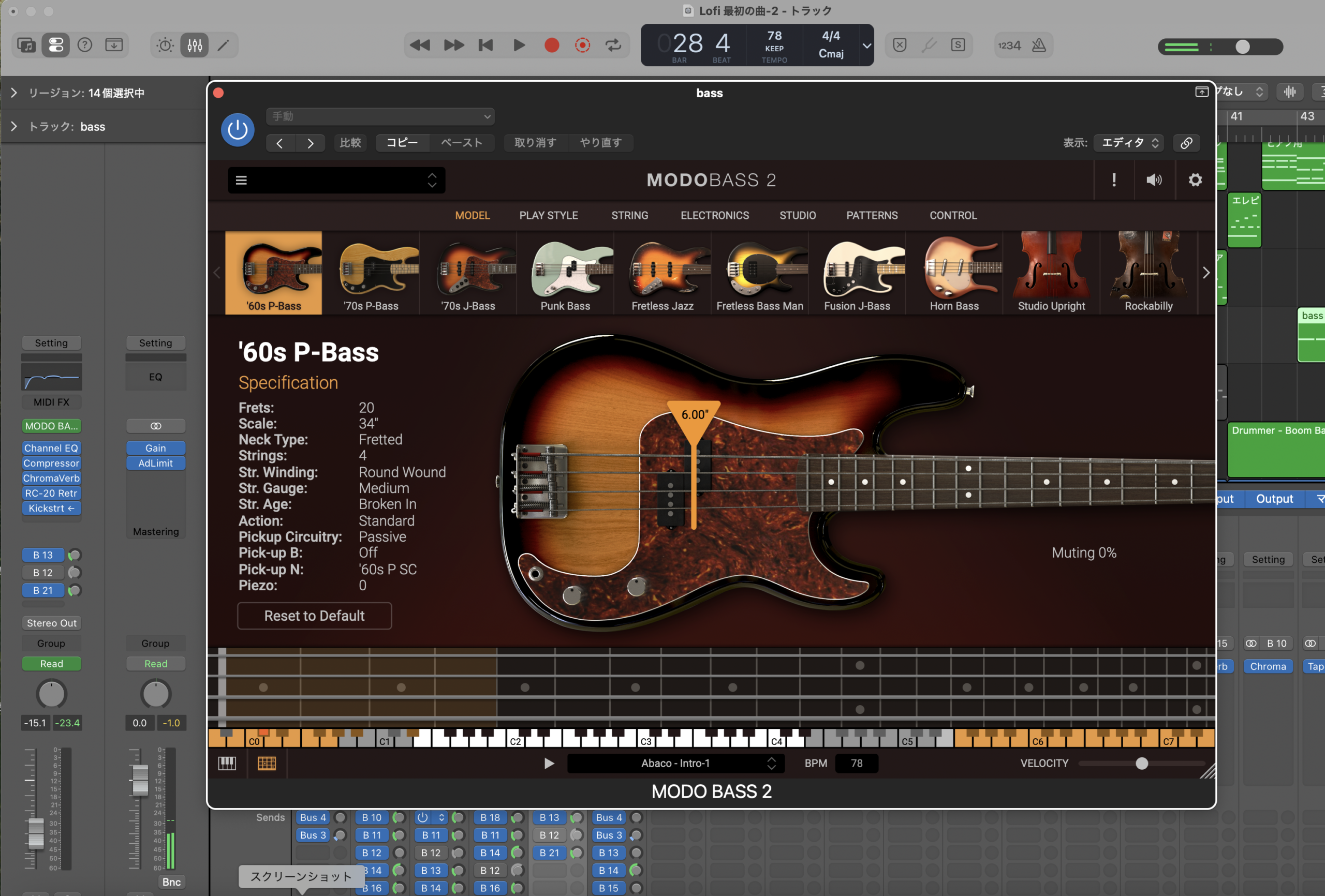
Task: Switch to the STRING tab
Action: pyautogui.click(x=629, y=215)
